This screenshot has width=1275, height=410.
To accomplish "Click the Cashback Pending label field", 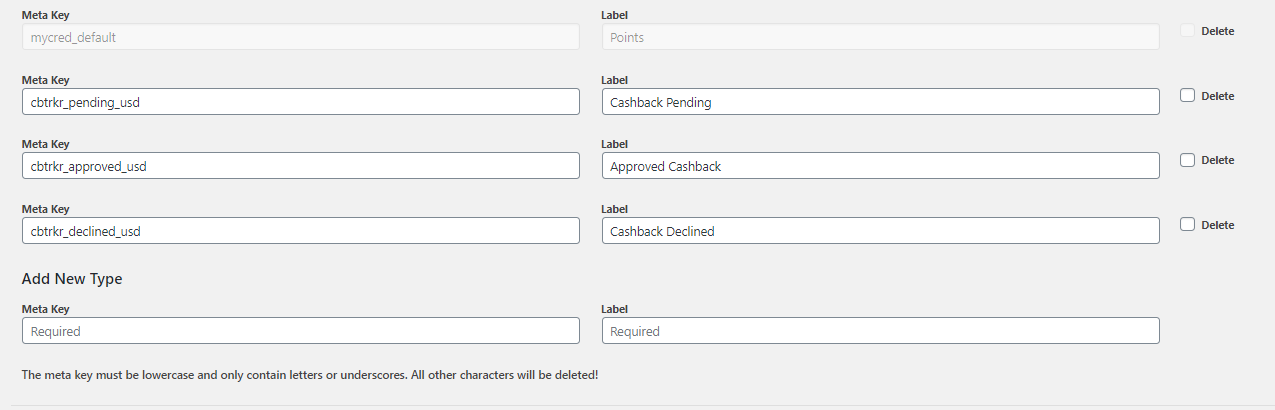I will click(880, 102).
